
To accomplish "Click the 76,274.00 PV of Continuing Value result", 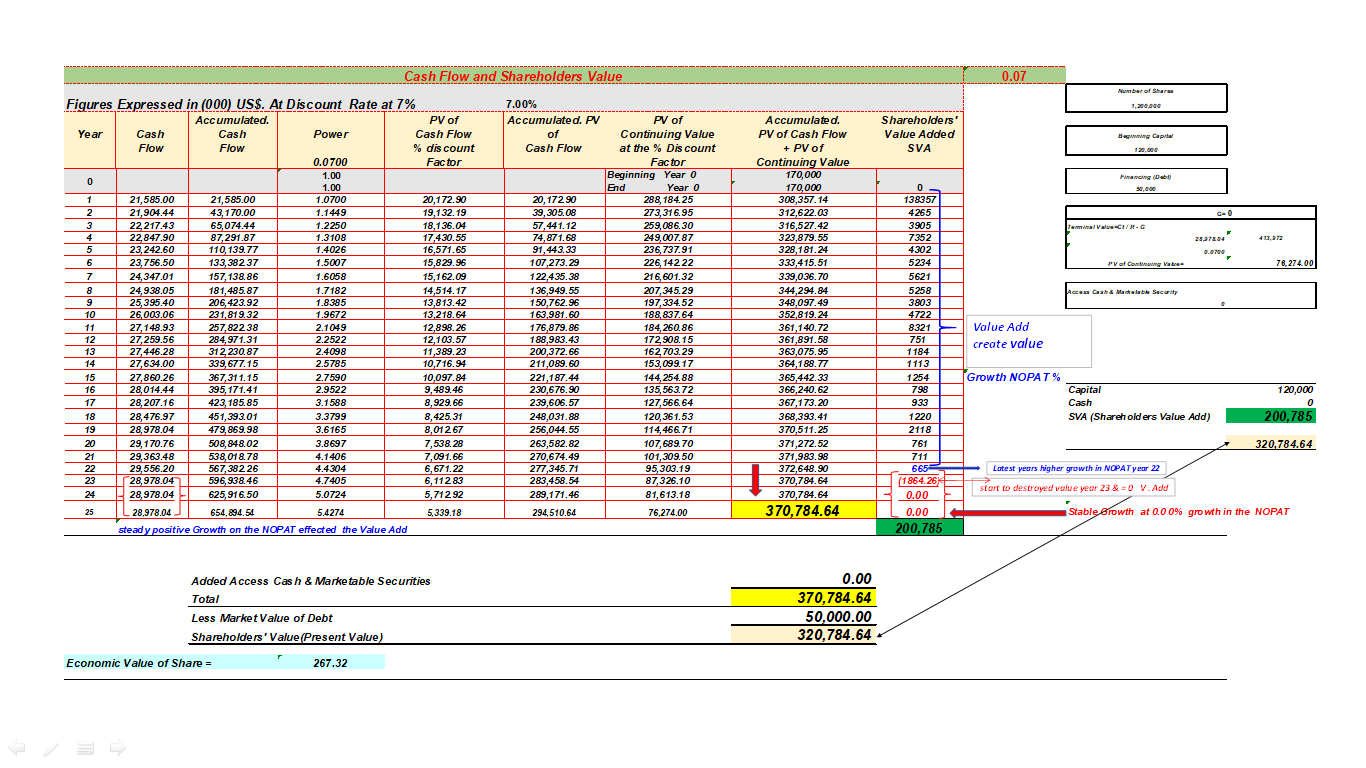I will [1295, 264].
